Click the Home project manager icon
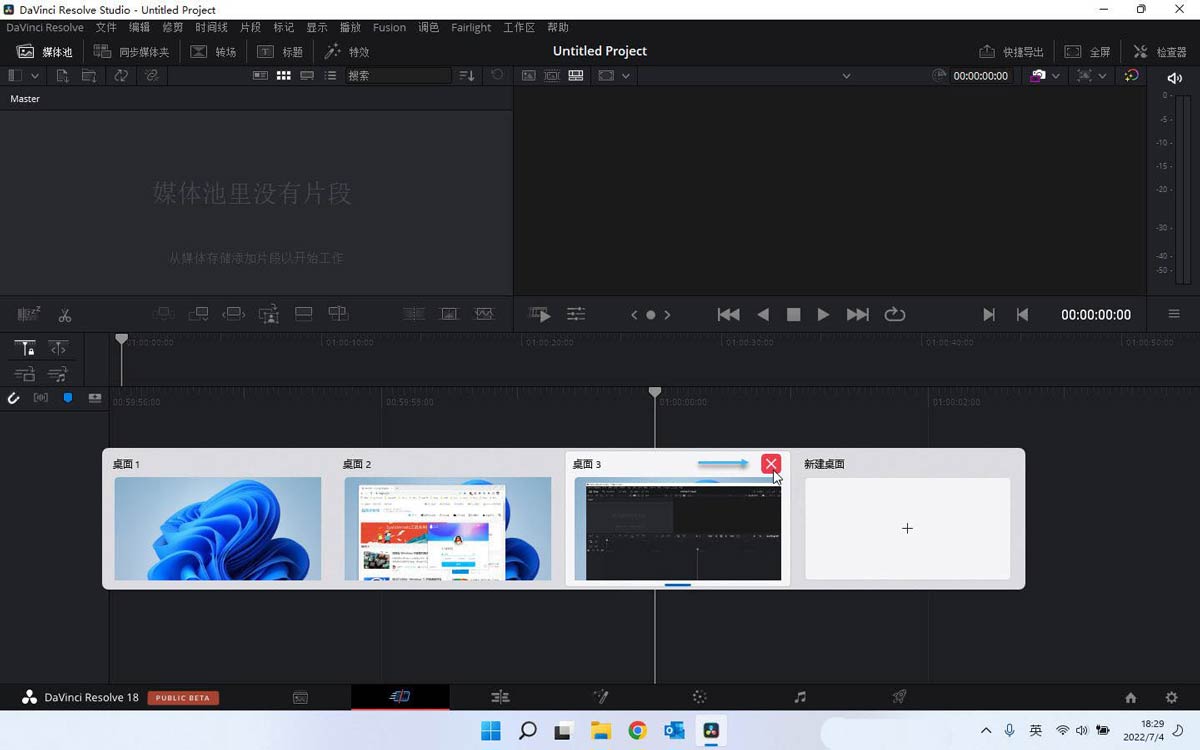Image resolution: width=1200 pixels, height=750 pixels. click(x=1130, y=697)
